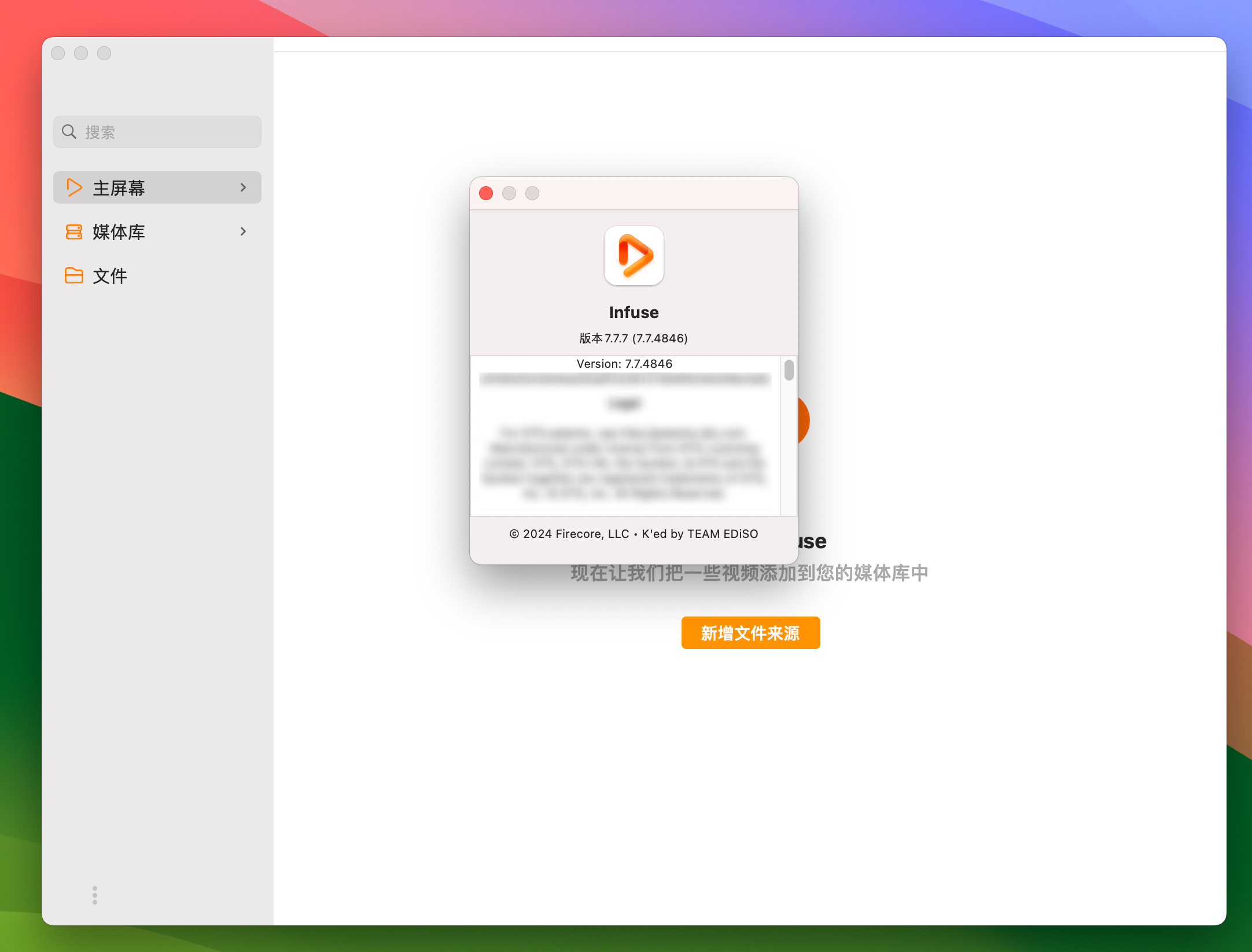Expand the 主屏幕 chevron arrow
The image size is (1252, 952).
pos(243,188)
